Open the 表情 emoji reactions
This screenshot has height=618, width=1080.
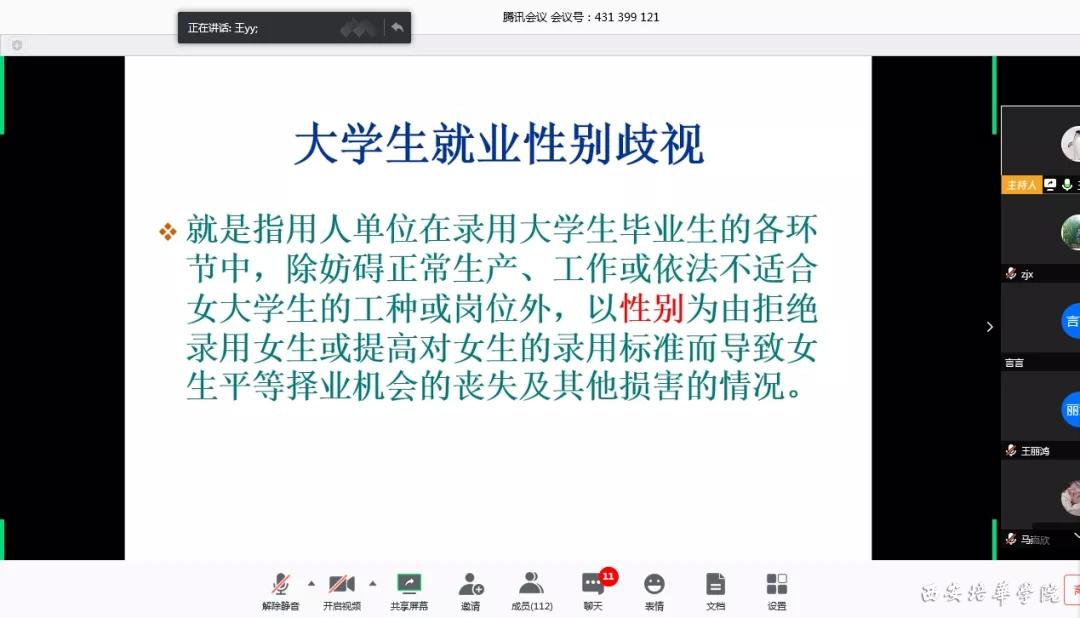point(654,590)
